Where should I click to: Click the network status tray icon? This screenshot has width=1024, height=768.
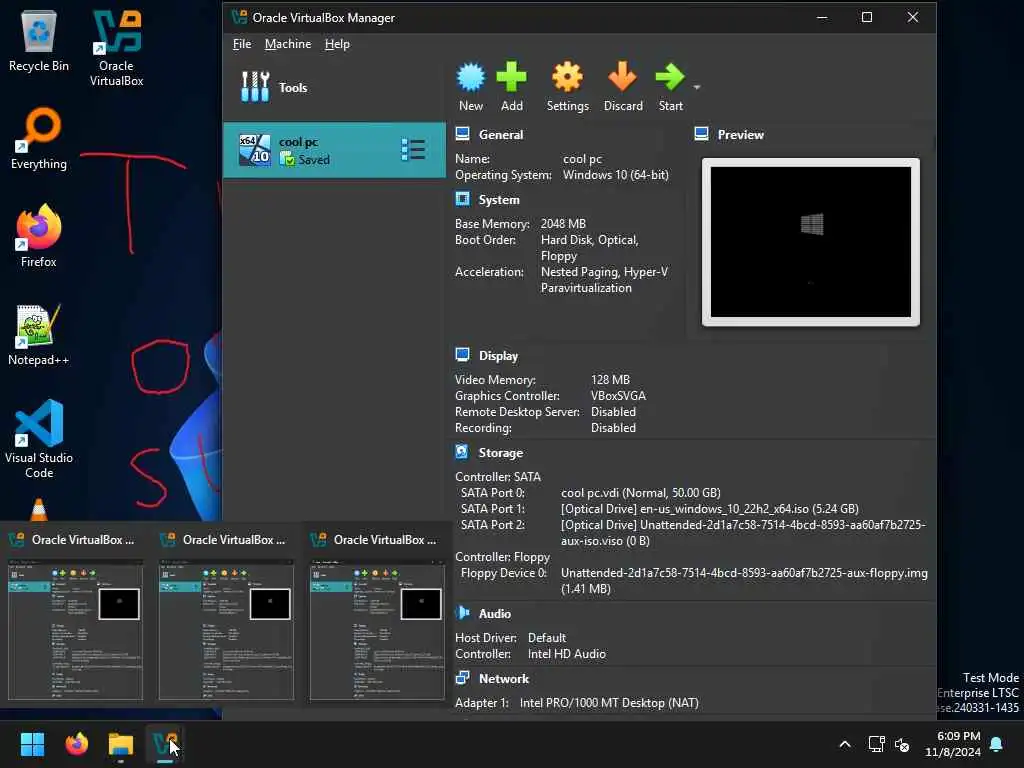[876, 744]
